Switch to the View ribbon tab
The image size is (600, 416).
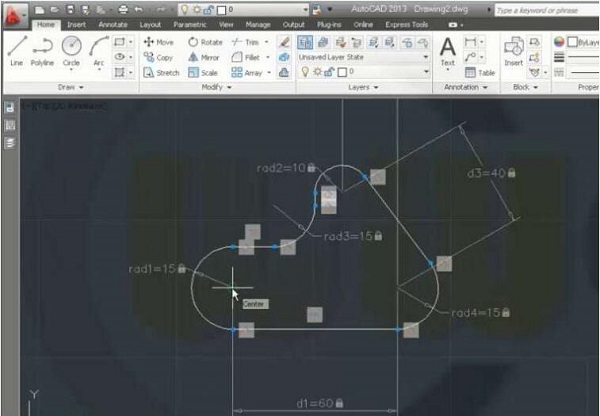pyautogui.click(x=226, y=24)
